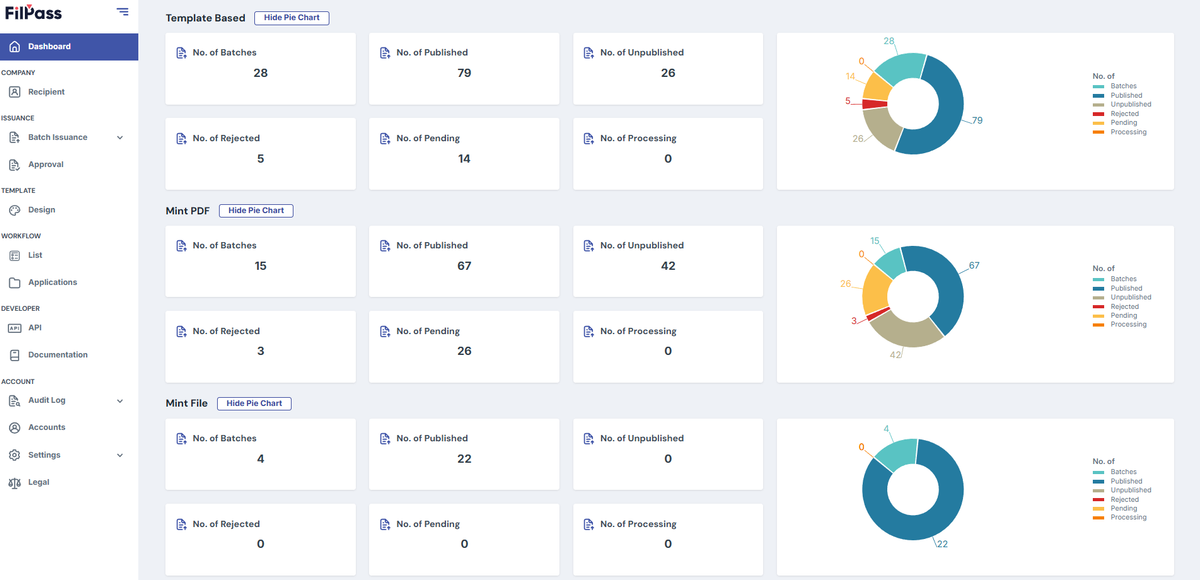The width and height of the screenshot is (1200, 580).
Task: Open the Workflow List menu item
Action: (69, 255)
